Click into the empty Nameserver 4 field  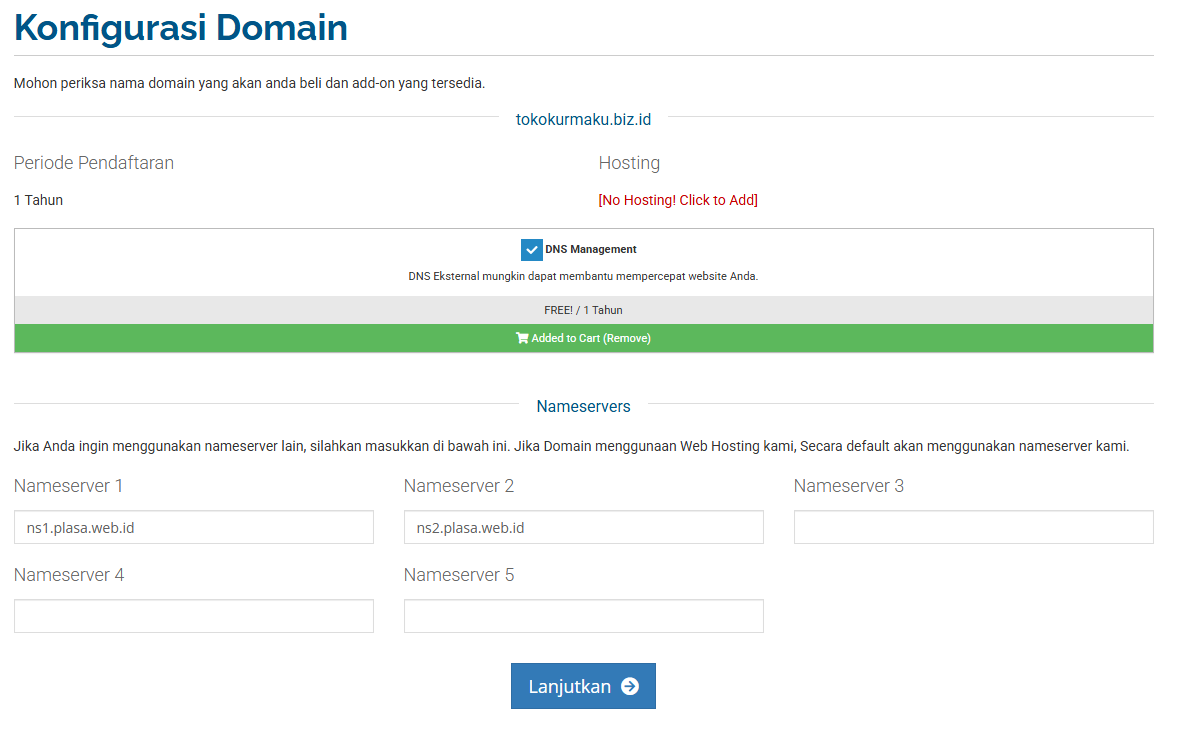[193, 616]
